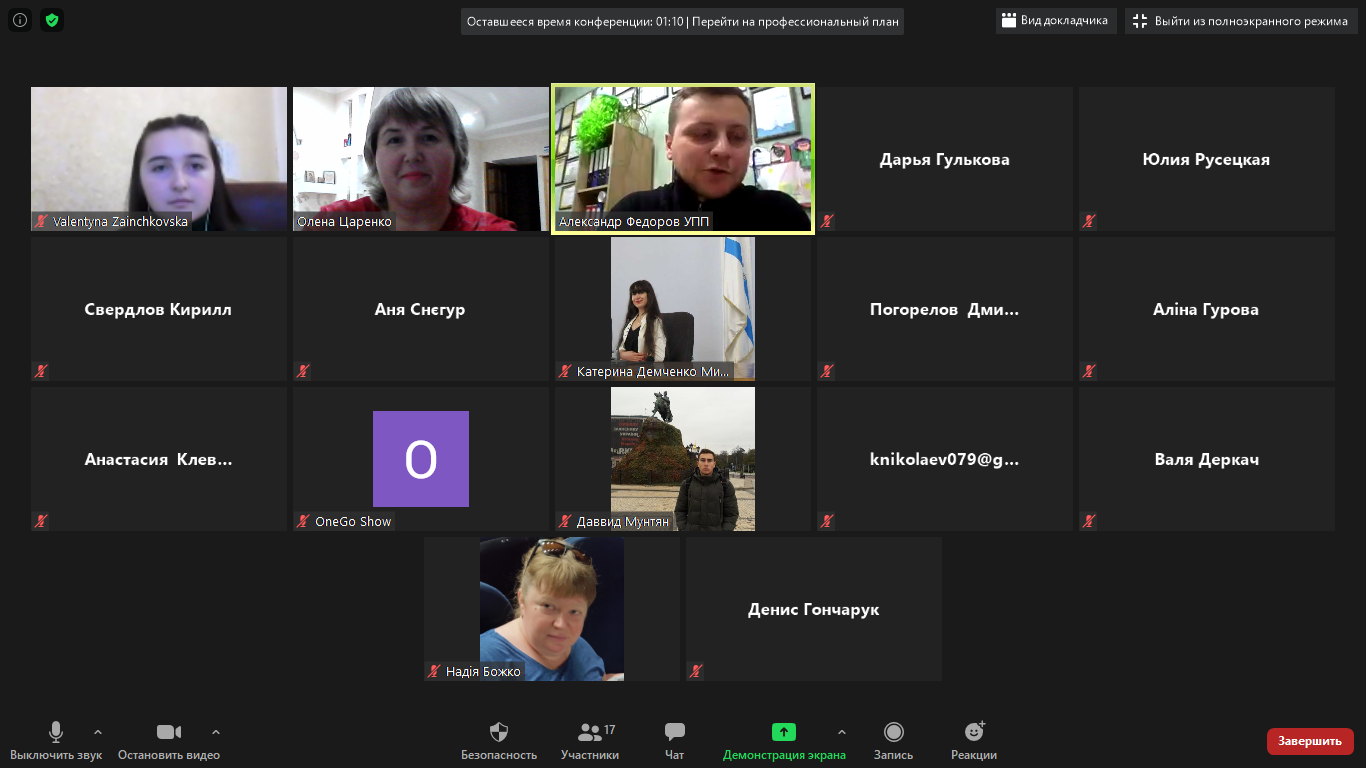Exit full screen mode button

[1240, 21]
